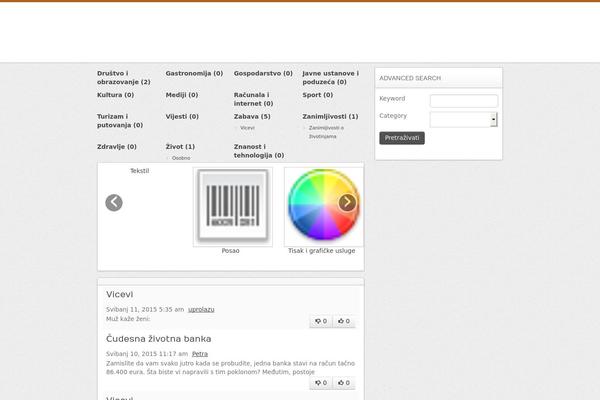
Task: Open Turizam i putovanja category
Action: pos(120,121)
